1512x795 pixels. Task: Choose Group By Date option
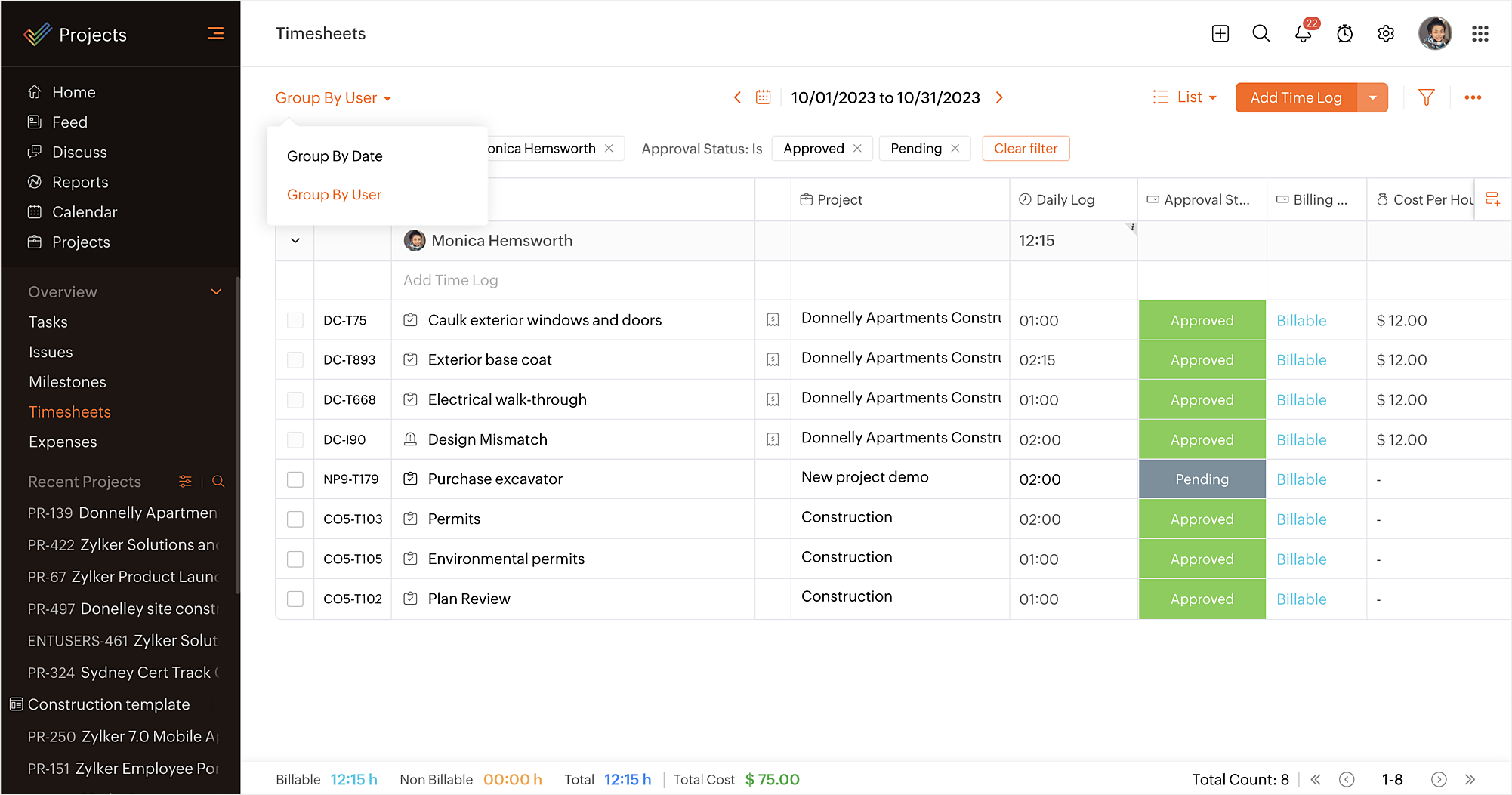coord(335,156)
